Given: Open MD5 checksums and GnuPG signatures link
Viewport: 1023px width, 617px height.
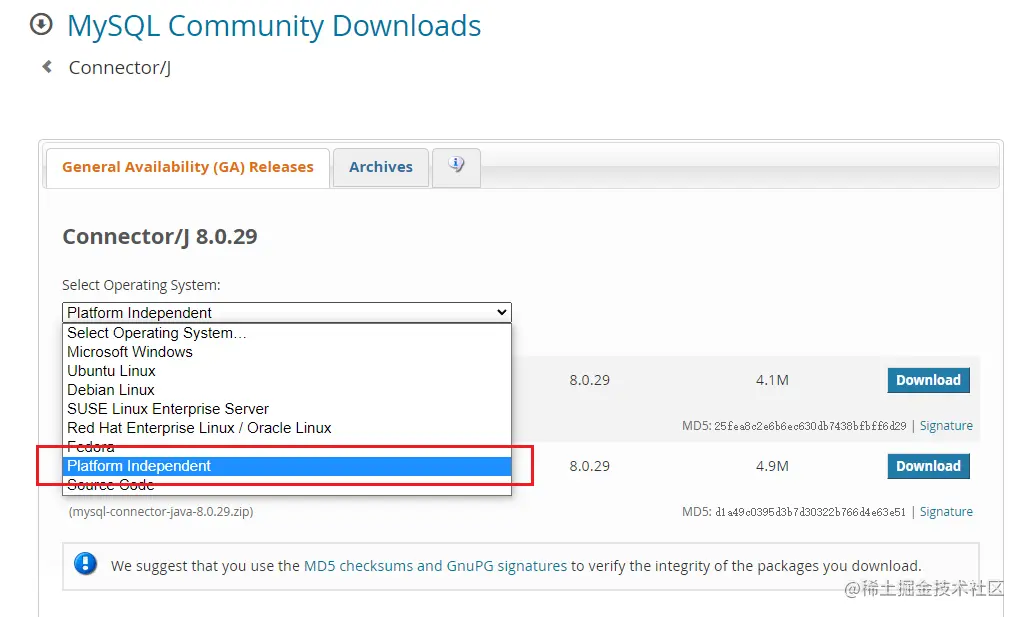Looking at the screenshot, I should click(x=435, y=565).
